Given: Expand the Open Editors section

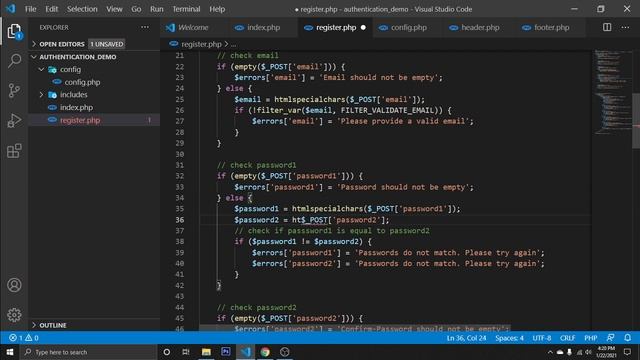Looking at the screenshot, I should pyautogui.click(x=34, y=44).
